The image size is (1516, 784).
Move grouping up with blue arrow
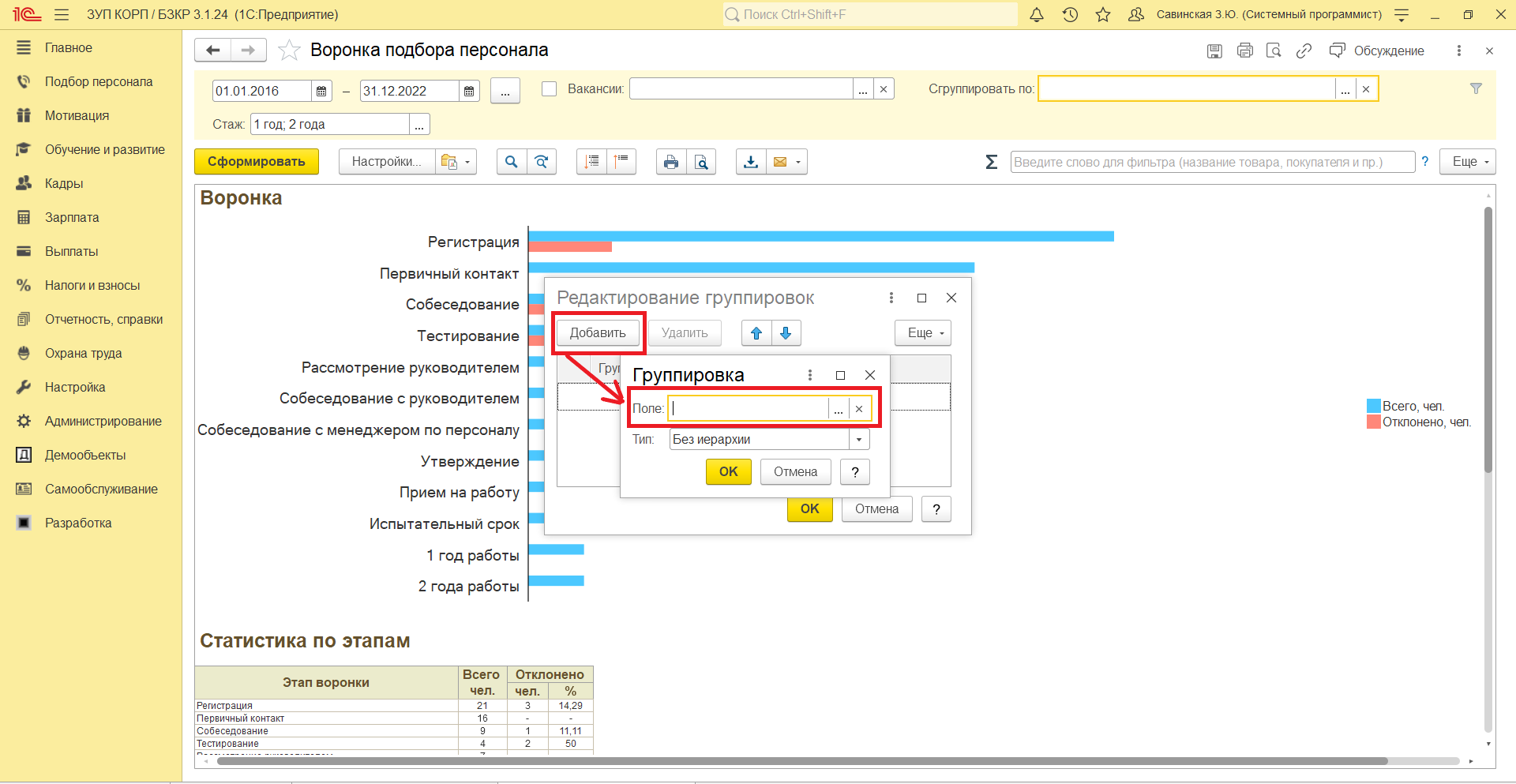coord(756,333)
